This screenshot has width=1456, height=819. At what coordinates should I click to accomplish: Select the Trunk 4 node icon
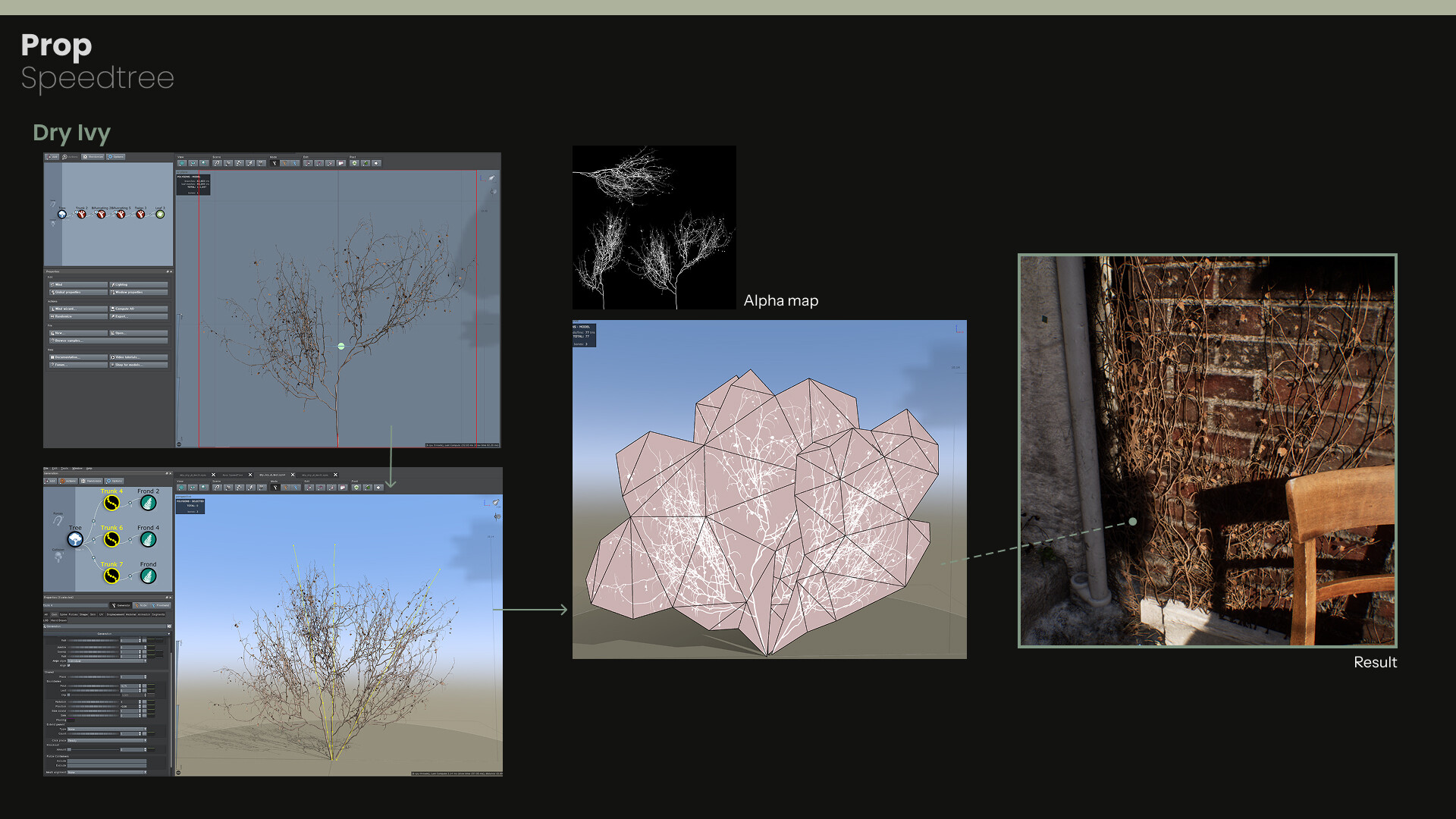[111, 503]
